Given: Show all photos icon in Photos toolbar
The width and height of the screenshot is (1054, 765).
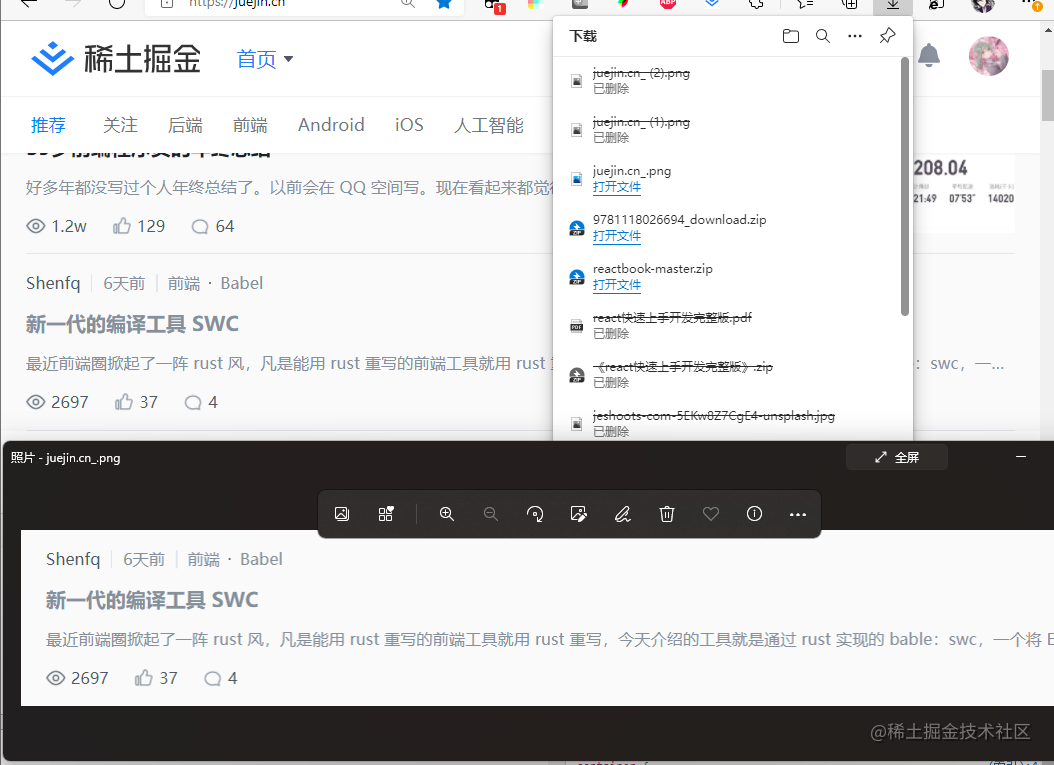Looking at the screenshot, I should click(x=341, y=514).
